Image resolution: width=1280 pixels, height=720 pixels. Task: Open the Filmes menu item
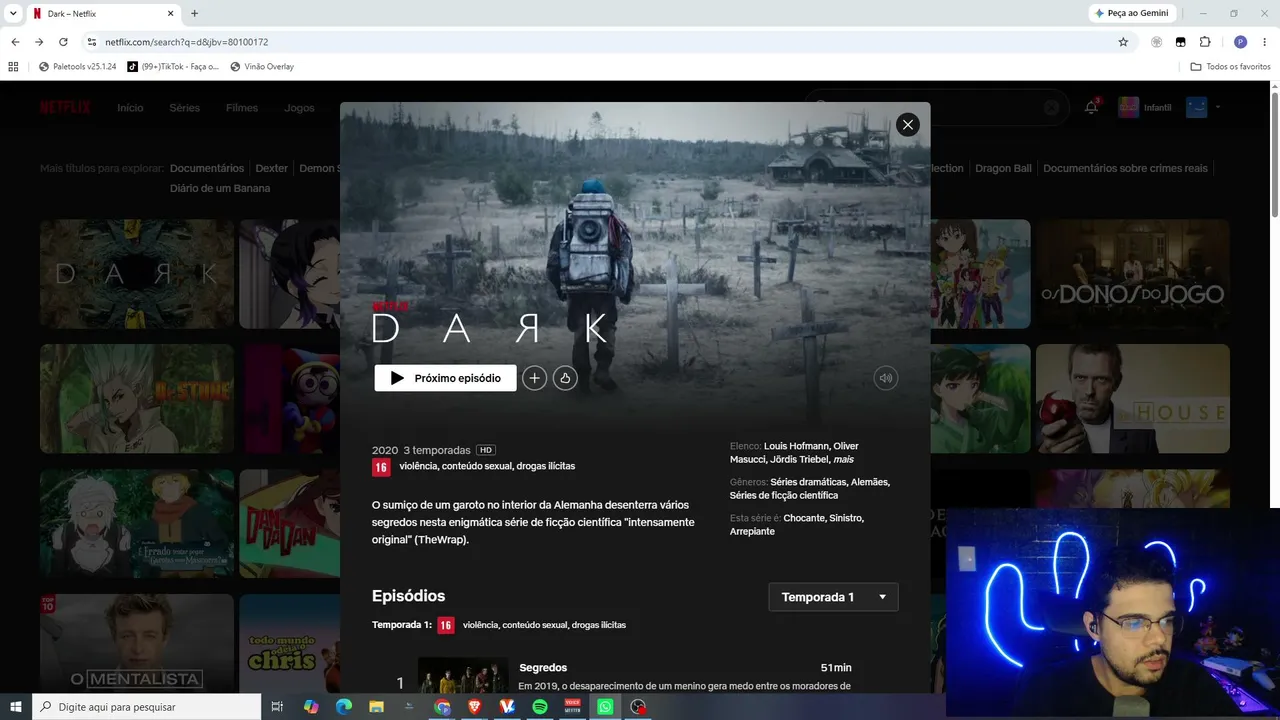[242, 108]
